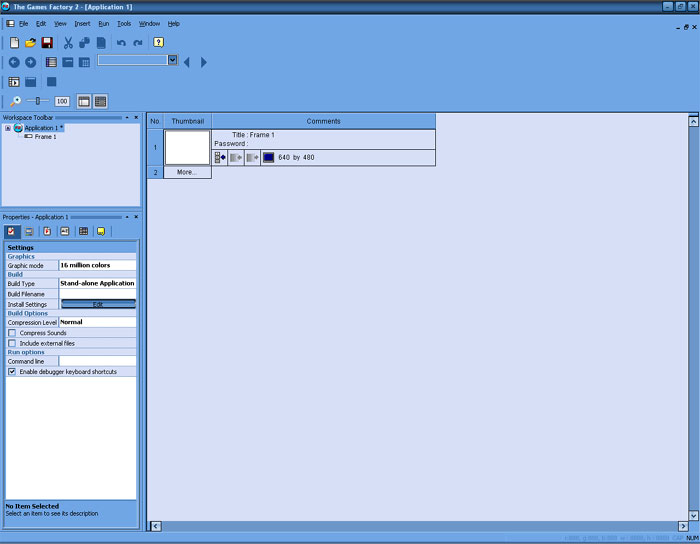Image resolution: width=700 pixels, height=544 pixels.
Task: Cut the selection with the scissors icon
Action: pyautogui.click(x=68, y=42)
